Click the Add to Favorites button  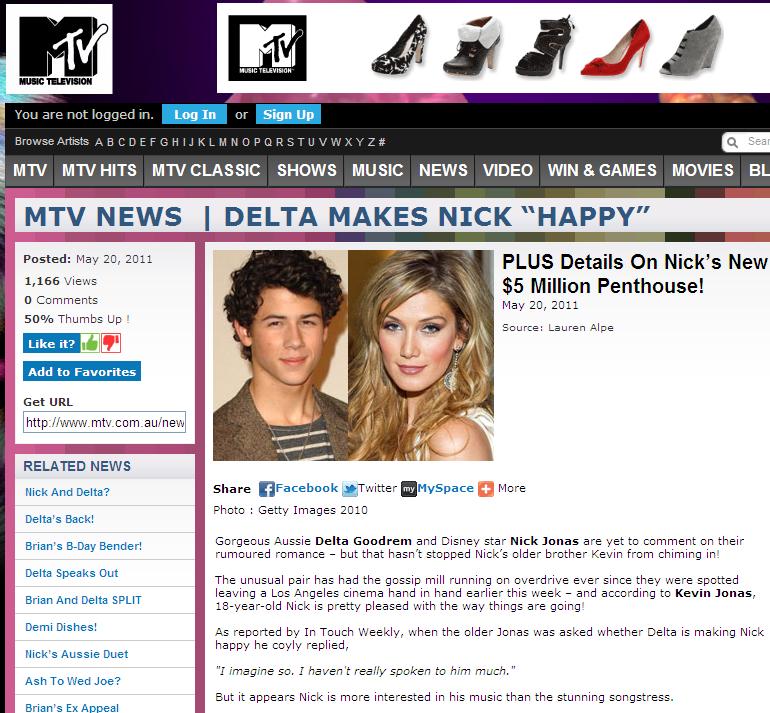[x=82, y=371]
